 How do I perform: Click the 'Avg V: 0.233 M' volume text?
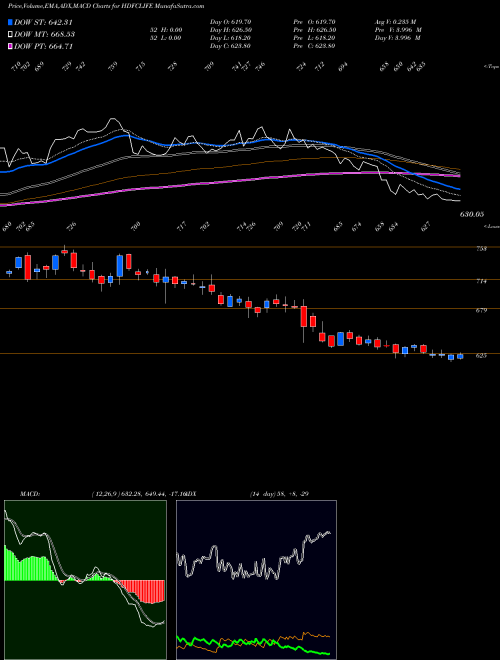(397, 22)
